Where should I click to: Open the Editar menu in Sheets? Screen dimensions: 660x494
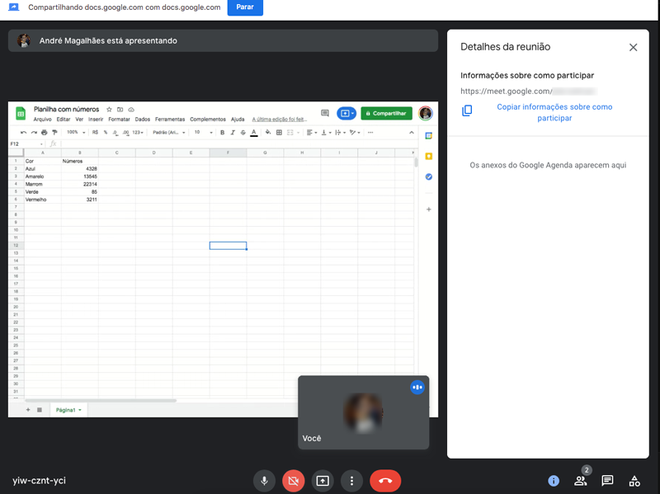(x=64, y=120)
